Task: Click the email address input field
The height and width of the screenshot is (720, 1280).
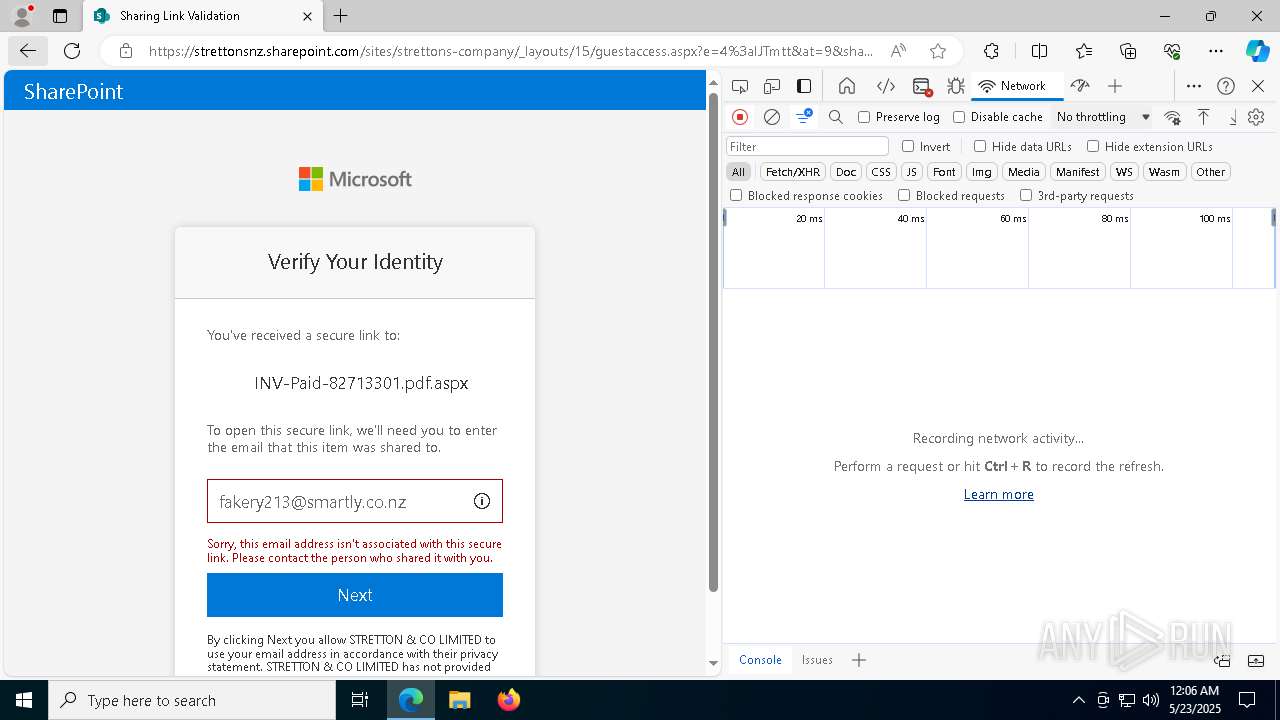Action: point(355,501)
